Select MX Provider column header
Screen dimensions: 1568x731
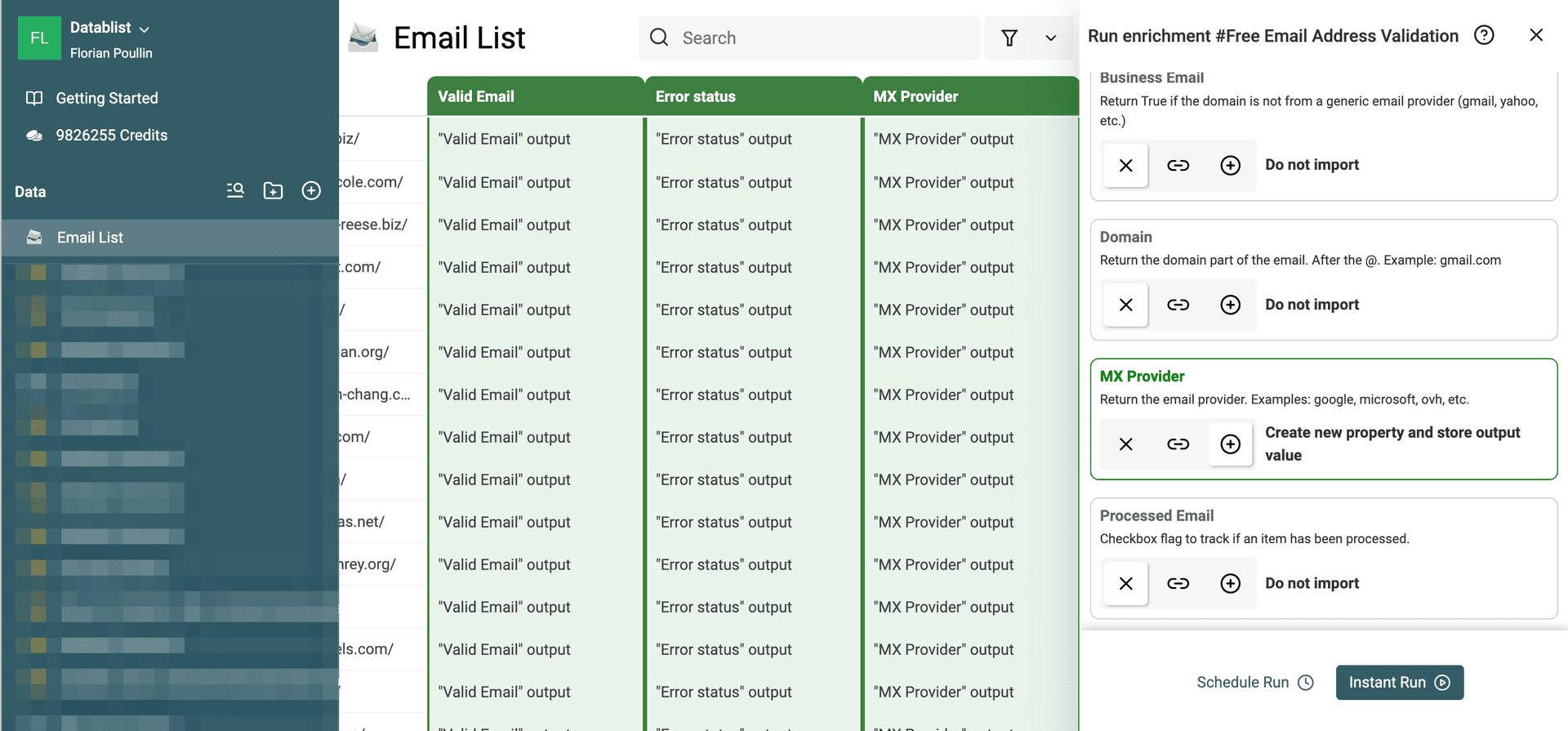[x=971, y=96]
